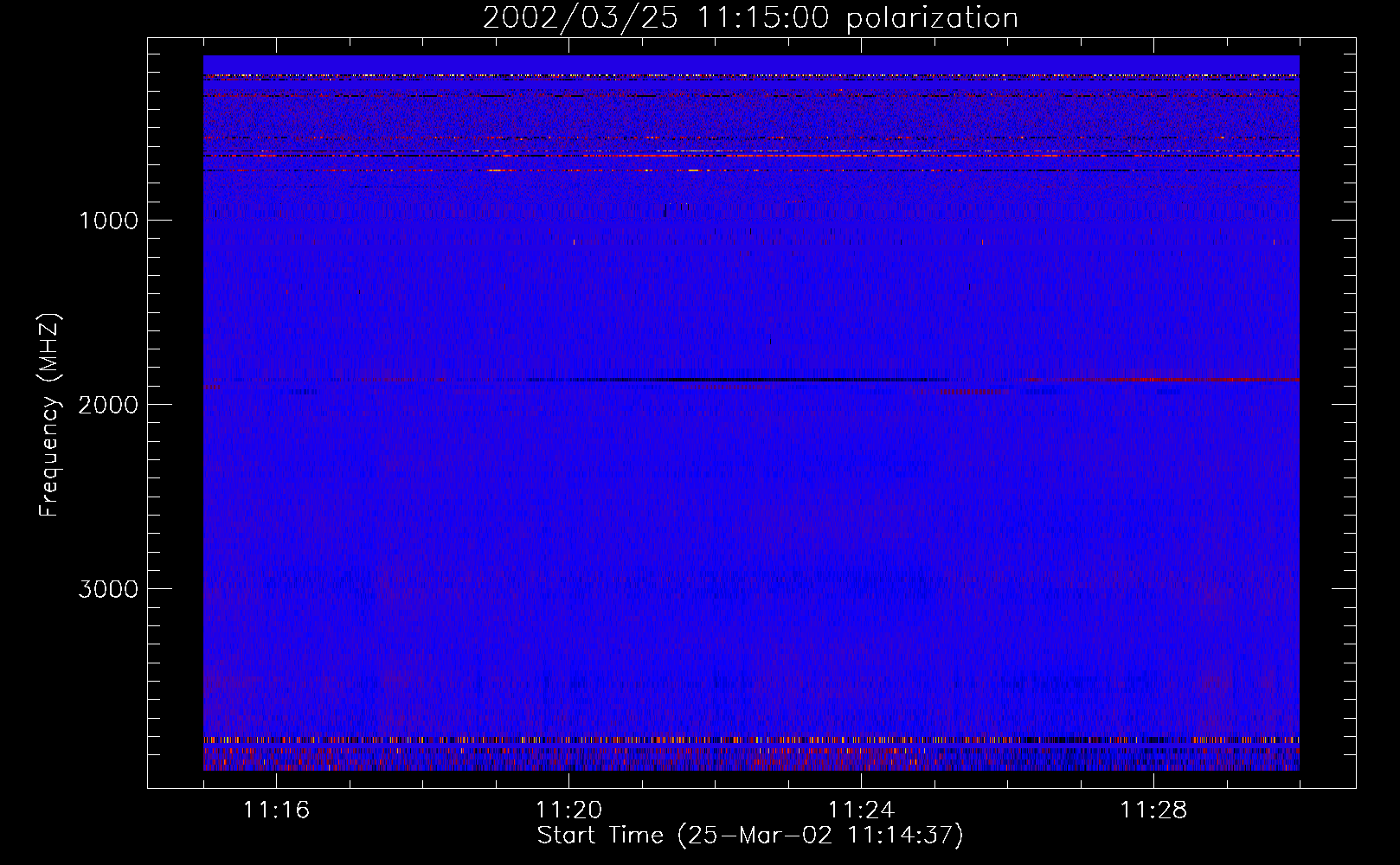The image size is (1400, 865).
Task: Click the '11:28' time tick label
Action: pos(1153,810)
